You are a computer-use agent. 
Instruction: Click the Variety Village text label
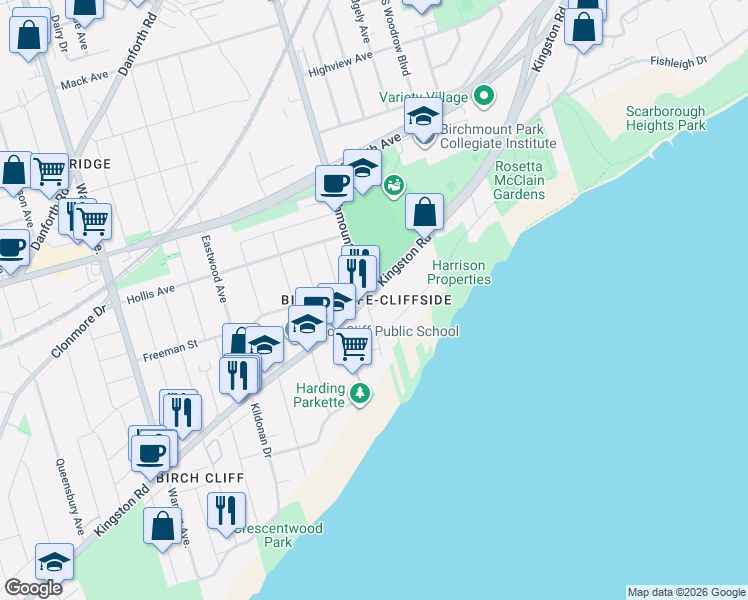click(424, 97)
